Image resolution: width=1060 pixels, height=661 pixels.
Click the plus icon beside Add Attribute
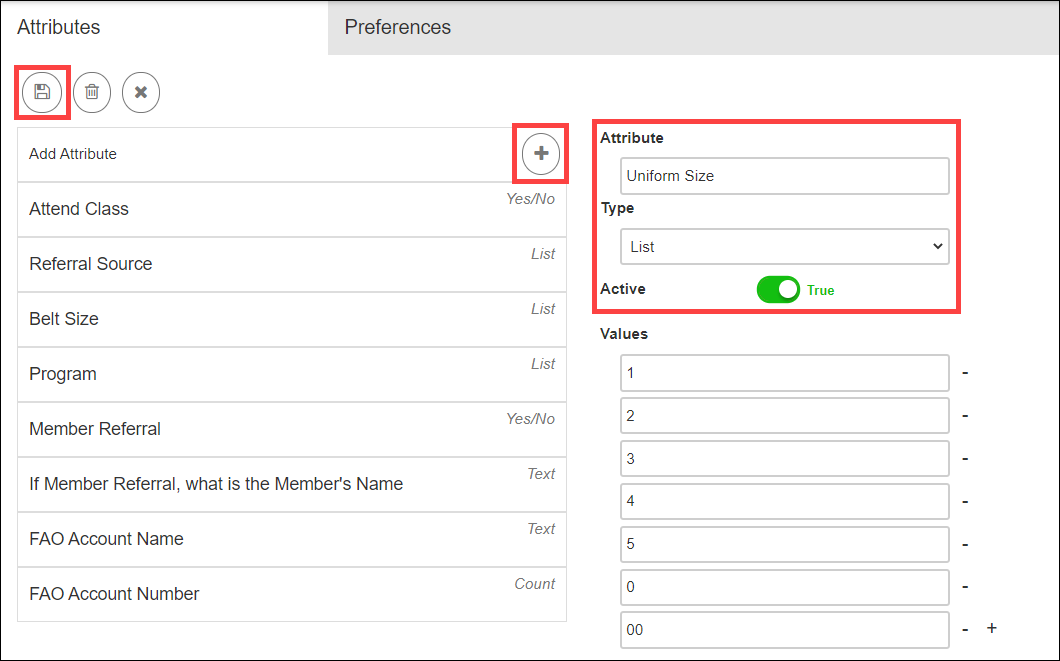pyautogui.click(x=541, y=153)
